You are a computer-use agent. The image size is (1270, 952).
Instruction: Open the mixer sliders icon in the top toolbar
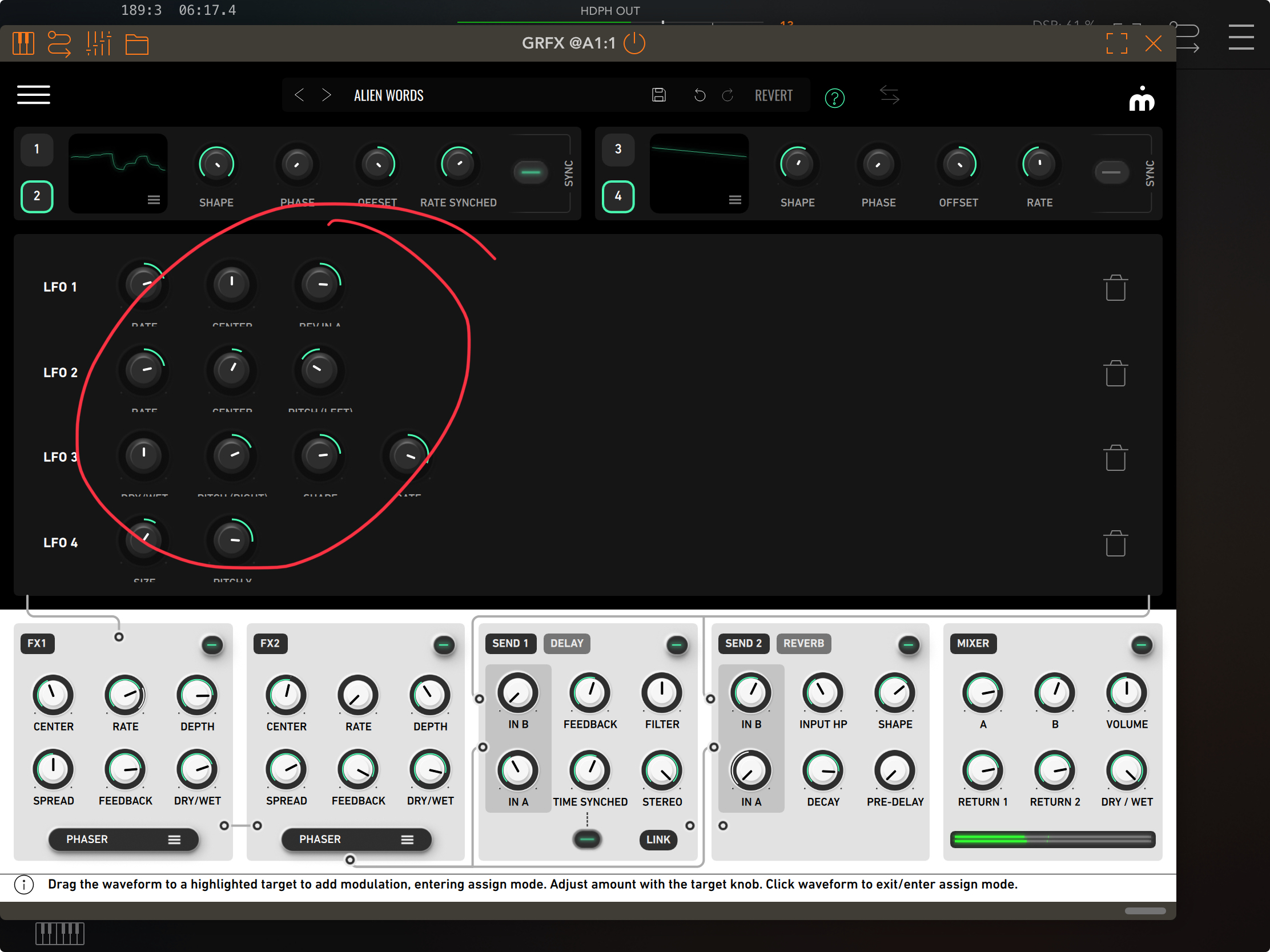point(98,43)
